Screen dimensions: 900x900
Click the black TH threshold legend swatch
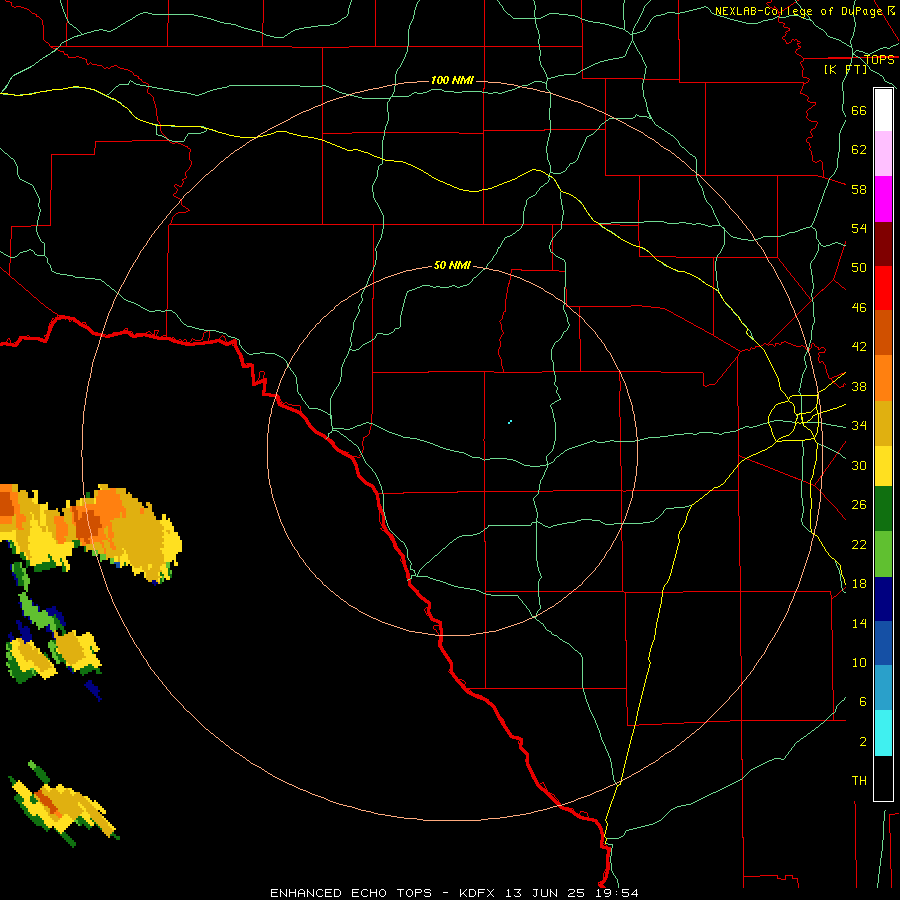click(883, 778)
